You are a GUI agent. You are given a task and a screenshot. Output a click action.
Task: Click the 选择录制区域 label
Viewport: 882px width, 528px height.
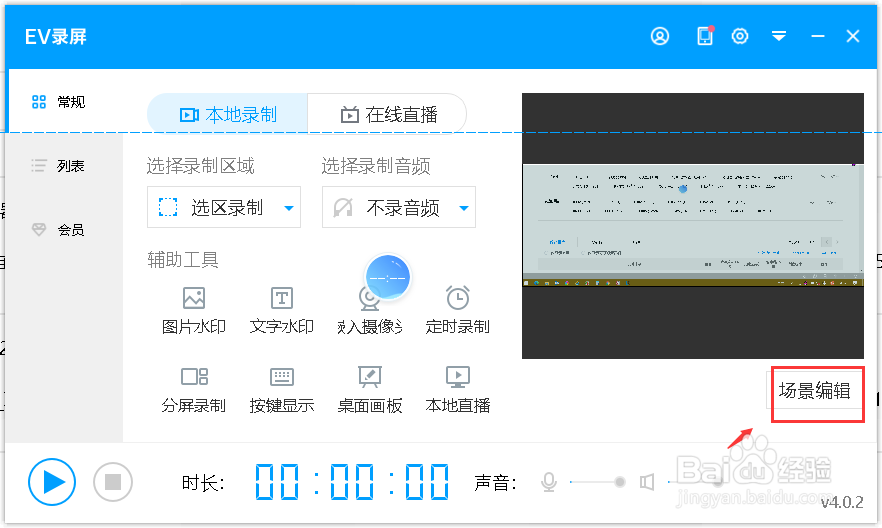(x=201, y=166)
